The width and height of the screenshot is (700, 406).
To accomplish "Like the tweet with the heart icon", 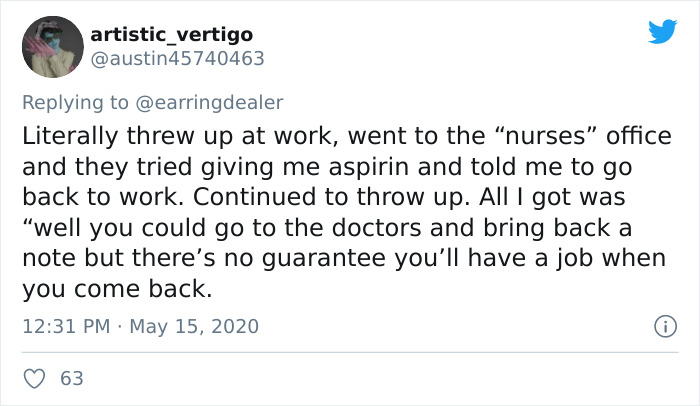I will coord(34,379).
